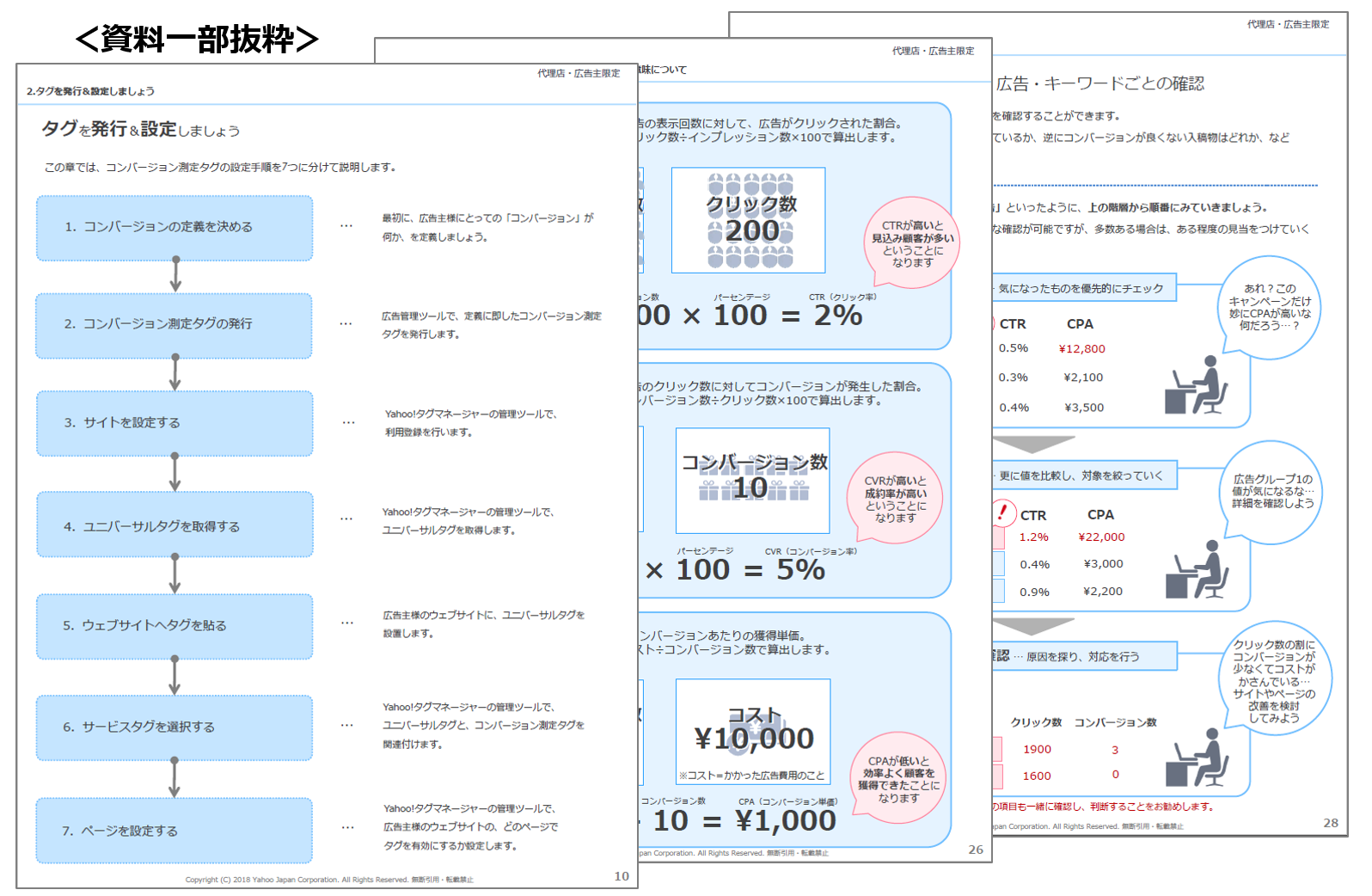Click the '¥2,100' CPA value
Image resolution: width=1372 pixels, height=896 pixels.
point(1083,377)
